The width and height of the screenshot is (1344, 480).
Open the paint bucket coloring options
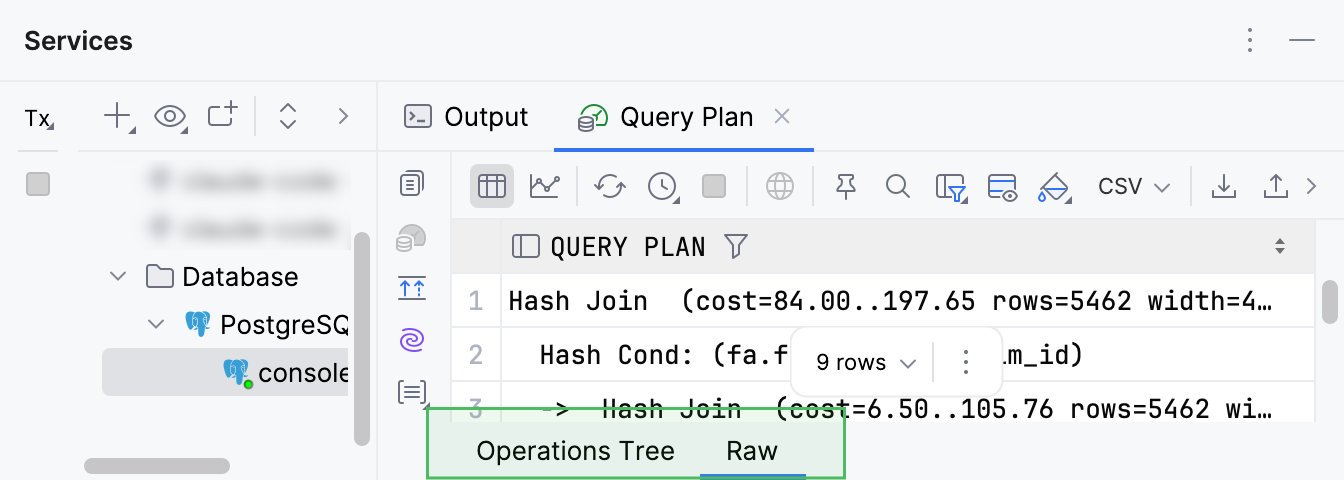pyautogui.click(x=1055, y=187)
